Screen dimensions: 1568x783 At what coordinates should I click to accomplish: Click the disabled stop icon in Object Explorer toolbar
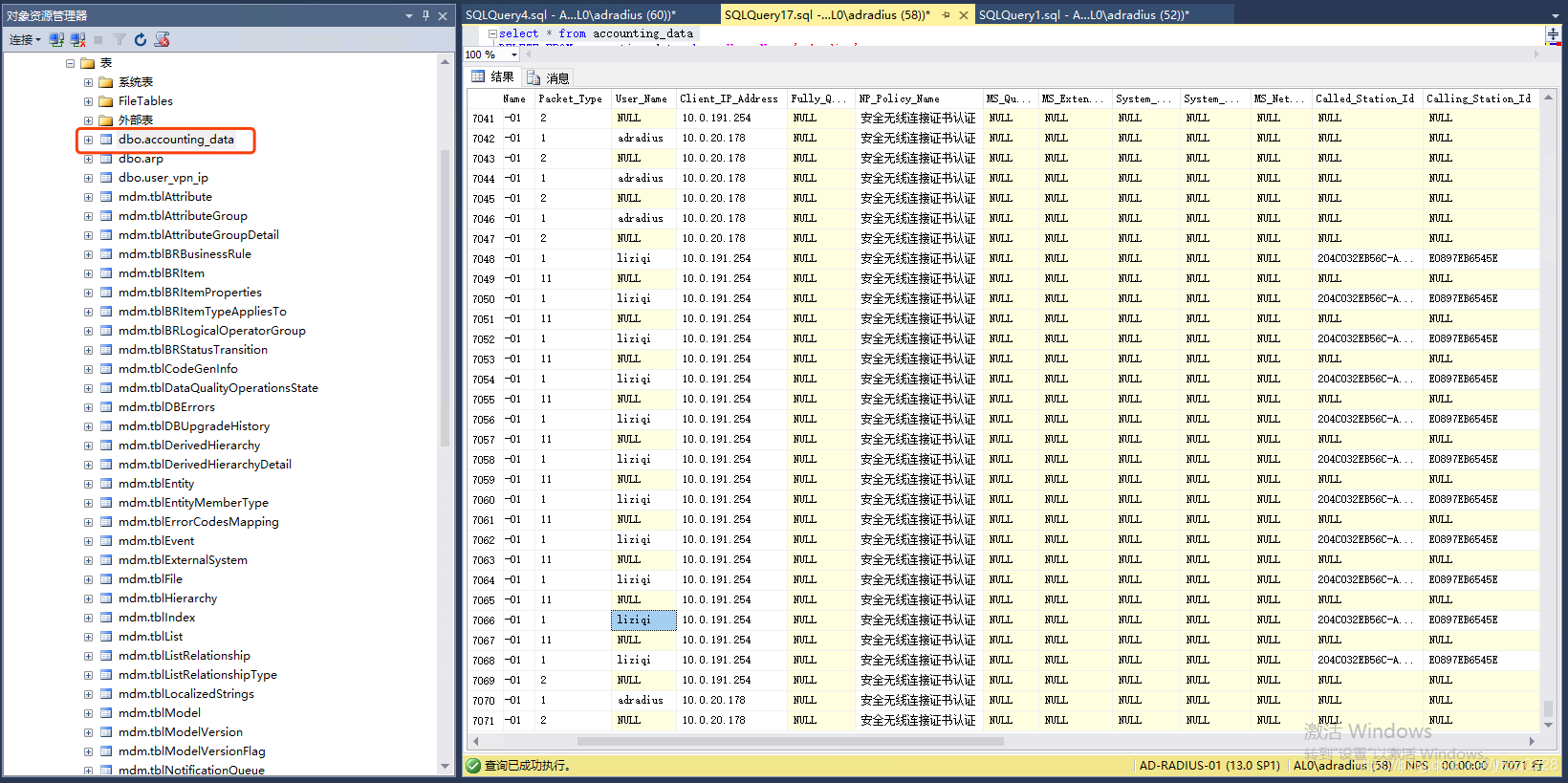(x=98, y=39)
